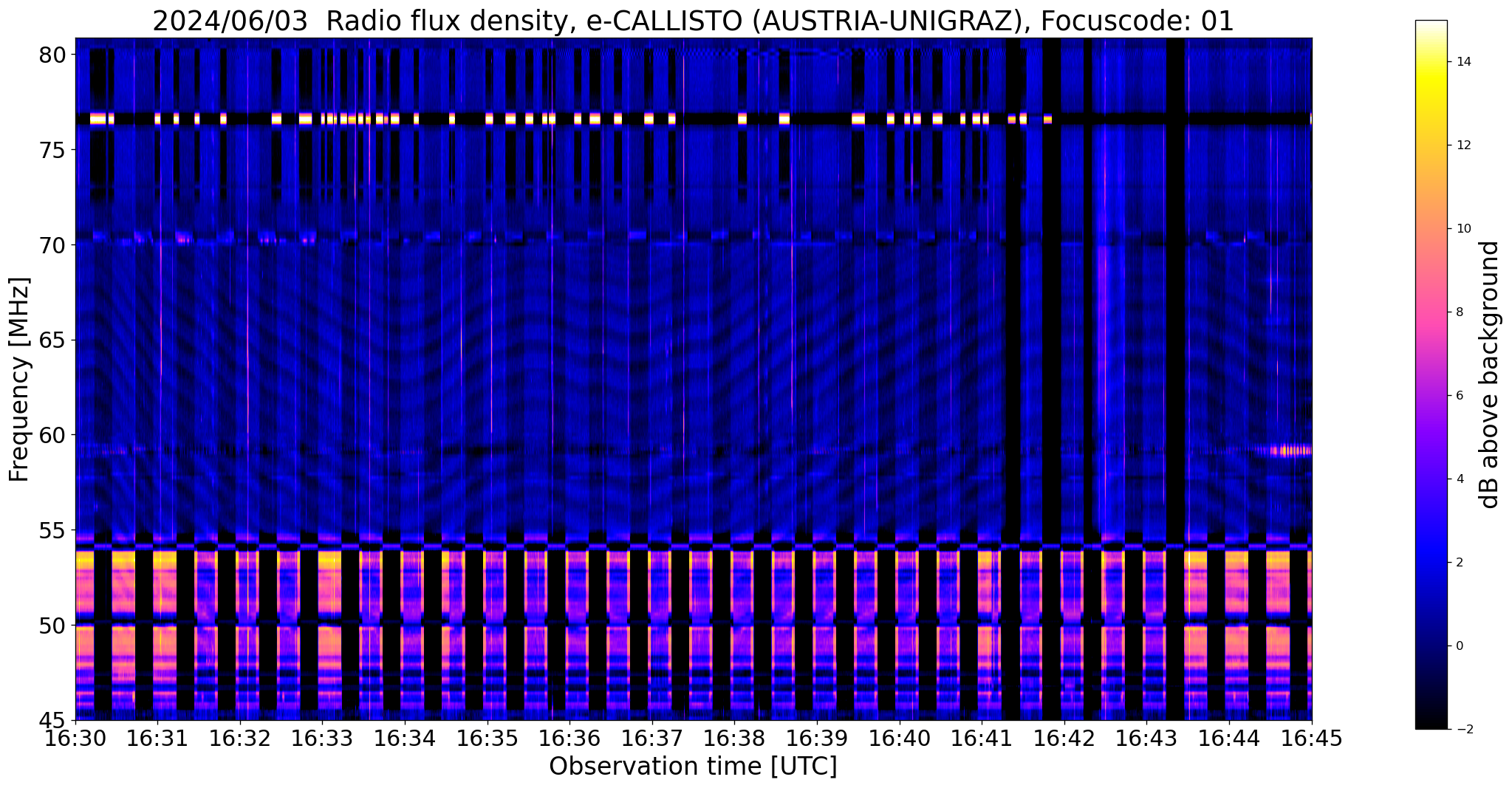Click the 16:38 time tick label
The width and height of the screenshot is (1512, 788).
point(734,739)
